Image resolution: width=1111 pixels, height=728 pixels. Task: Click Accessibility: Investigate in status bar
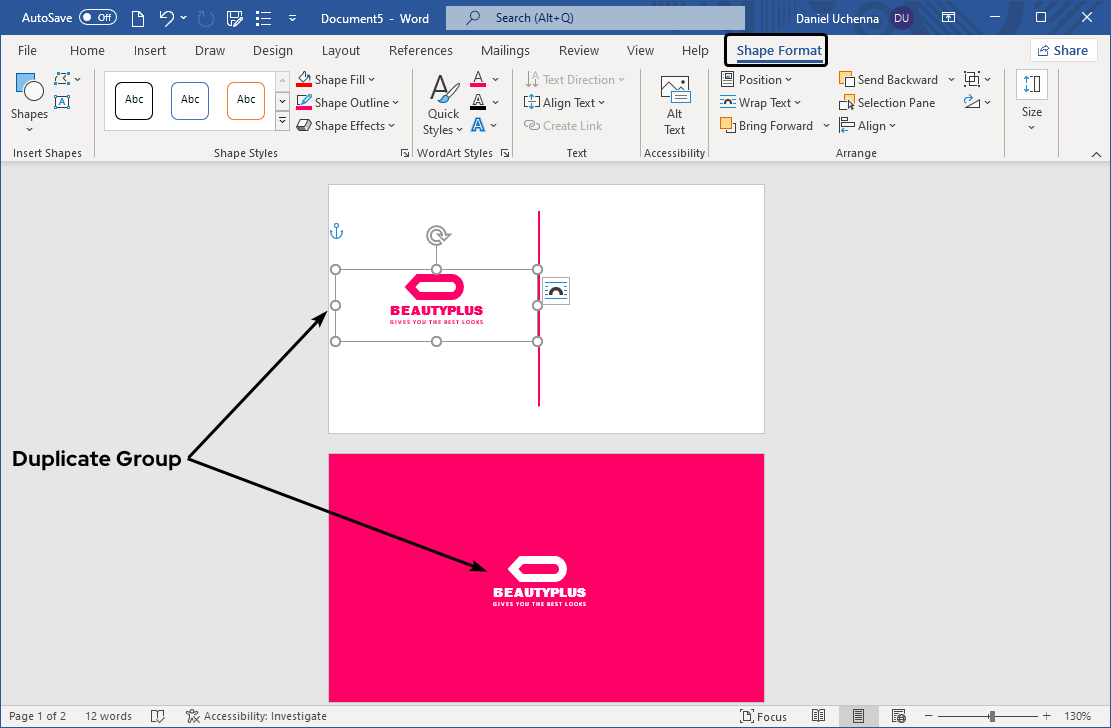(x=256, y=716)
